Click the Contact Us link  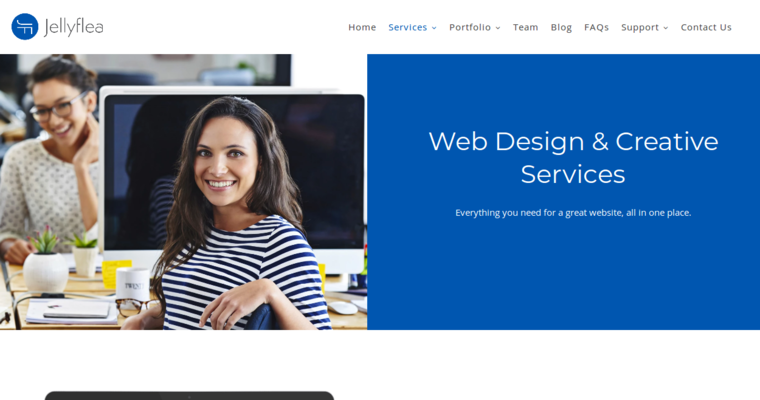[706, 27]
